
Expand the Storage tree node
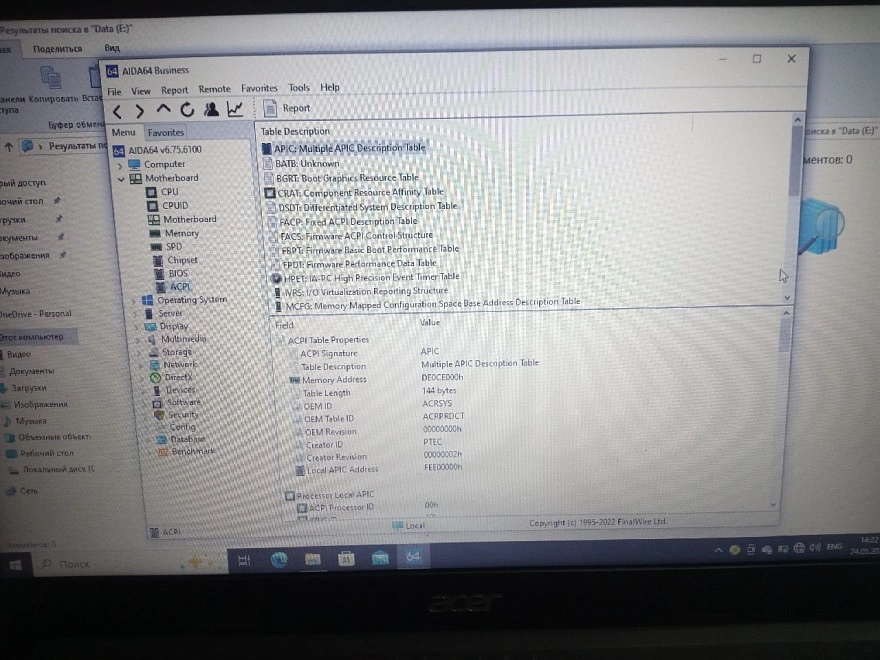click(139, 353)
